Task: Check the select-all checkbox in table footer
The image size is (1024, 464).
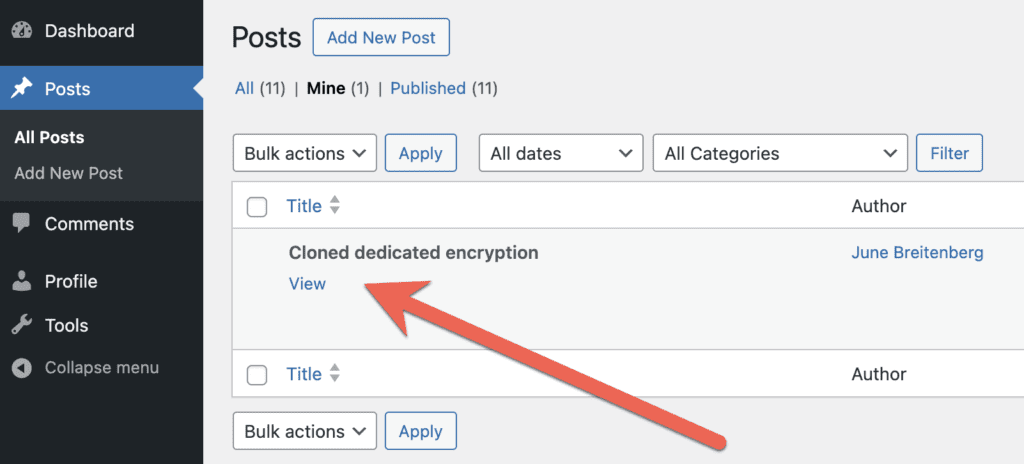Action: [257, 375]
